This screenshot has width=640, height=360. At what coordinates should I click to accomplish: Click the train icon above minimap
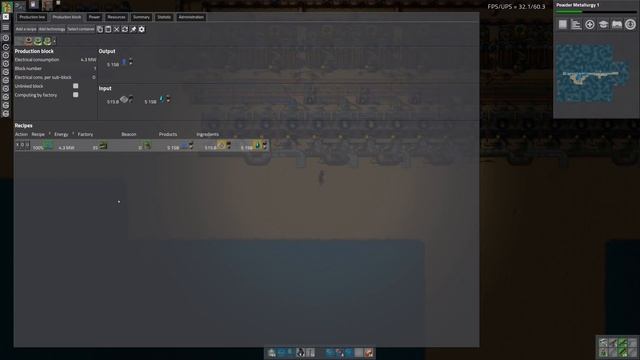(617, 24)
